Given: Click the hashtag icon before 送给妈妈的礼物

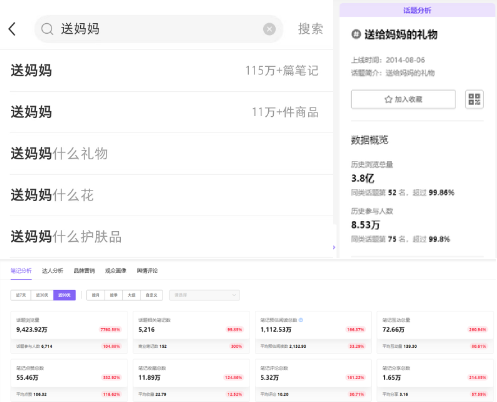Looking at the screenshot, I should point(356,34).
